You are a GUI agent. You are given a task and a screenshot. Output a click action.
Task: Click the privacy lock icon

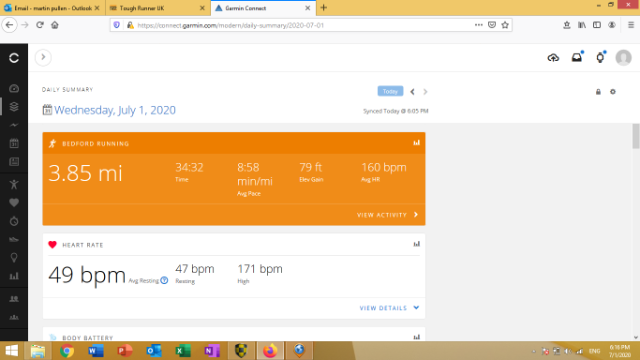(x=598, y=92)
